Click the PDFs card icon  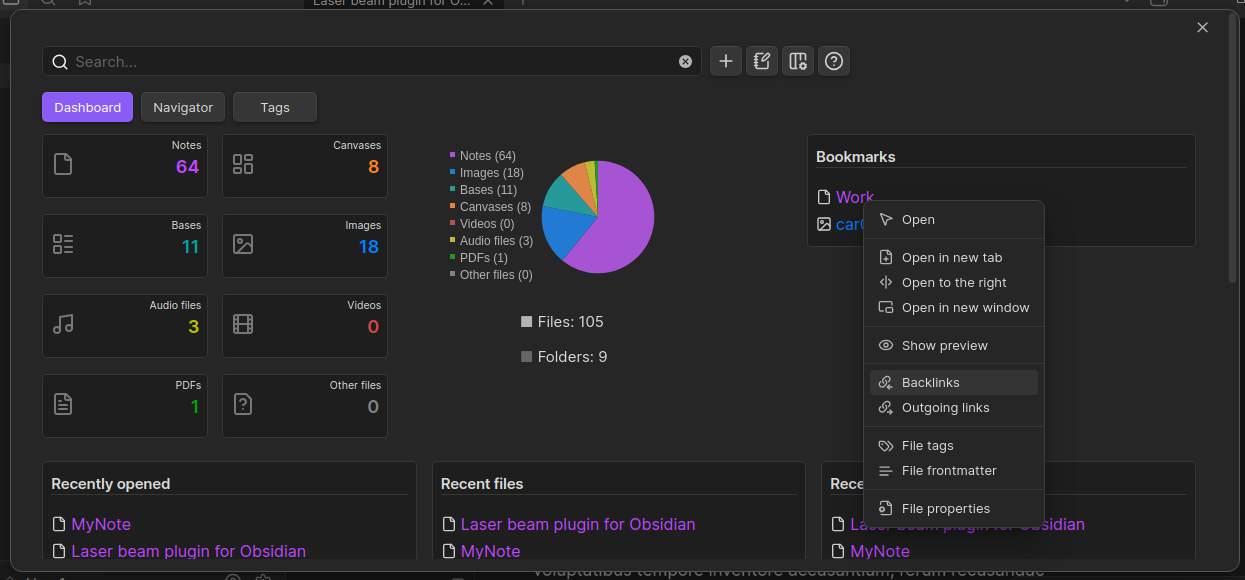tap(63, 404)
